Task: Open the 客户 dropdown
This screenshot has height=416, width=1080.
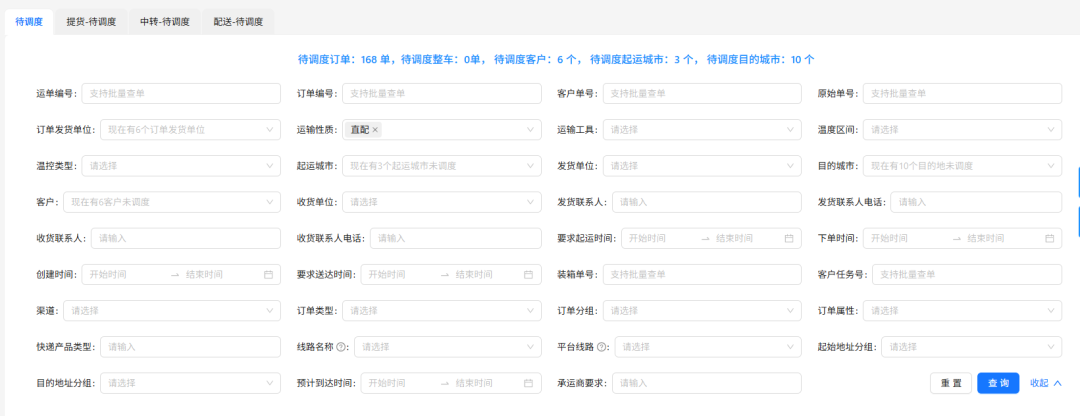Action: click(172, 202)
